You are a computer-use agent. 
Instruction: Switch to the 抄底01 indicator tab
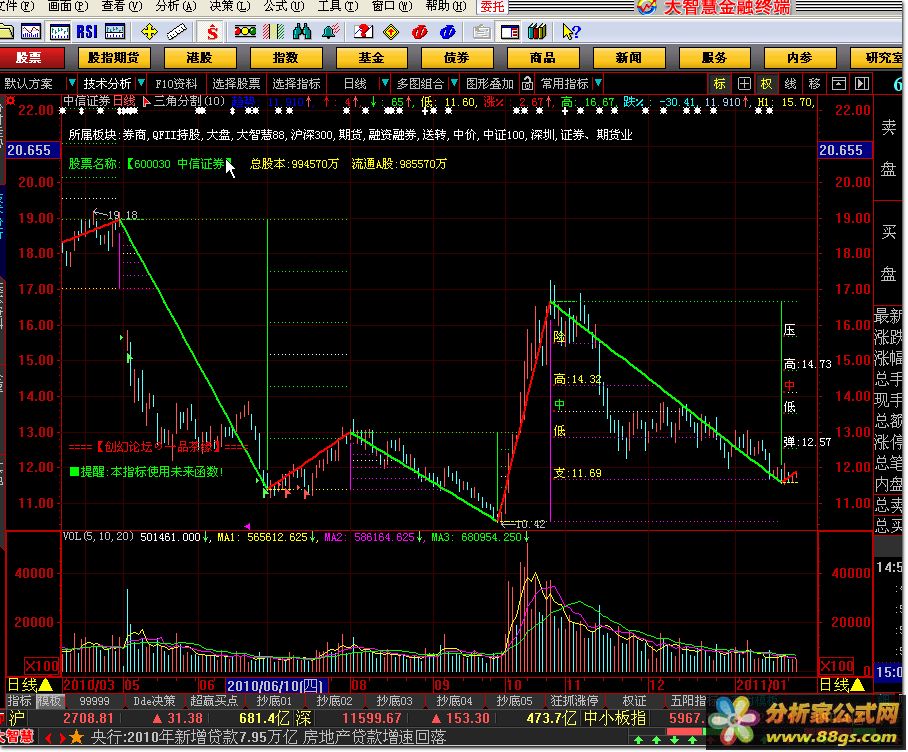[x=274, y=701]
